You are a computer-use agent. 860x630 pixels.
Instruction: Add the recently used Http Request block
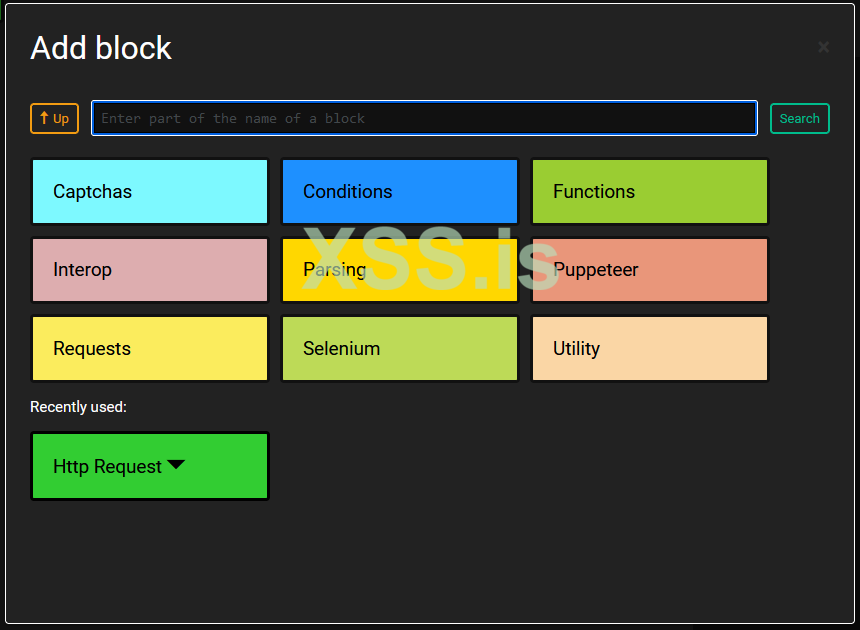tap(107, 466)
